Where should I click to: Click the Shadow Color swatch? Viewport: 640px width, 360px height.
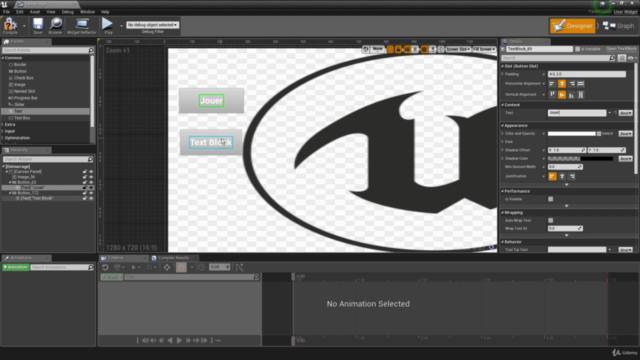click(580, 159)
